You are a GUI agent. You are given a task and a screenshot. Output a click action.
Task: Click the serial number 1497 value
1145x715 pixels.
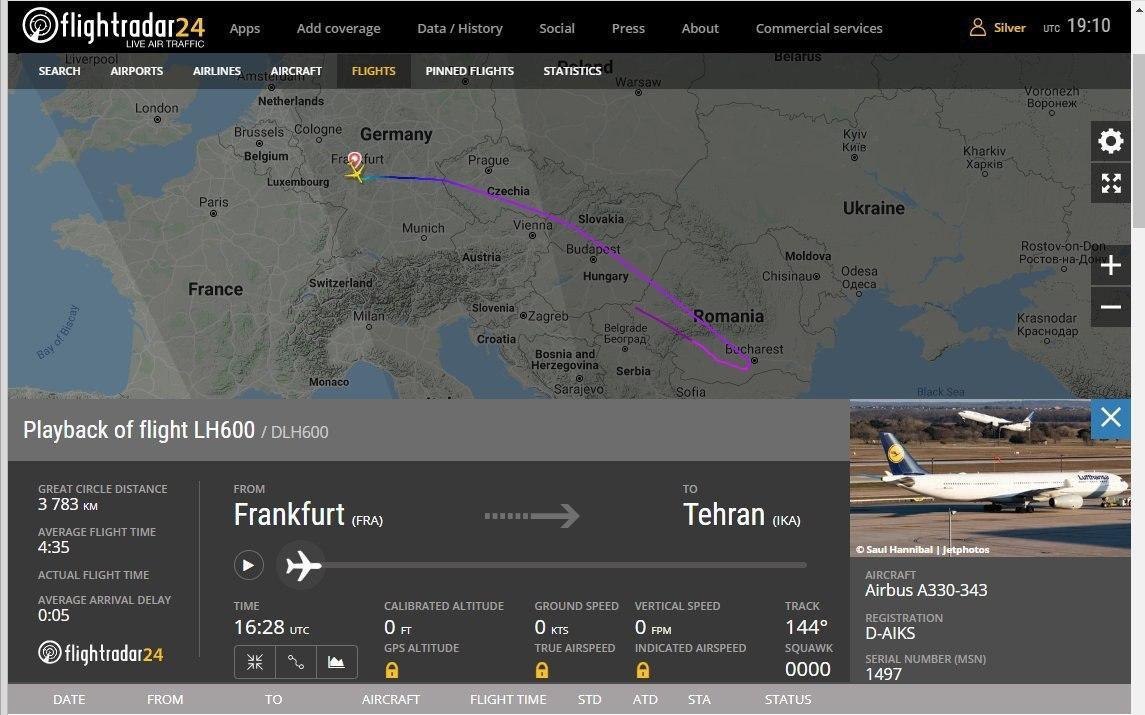(x=884, y=674)
